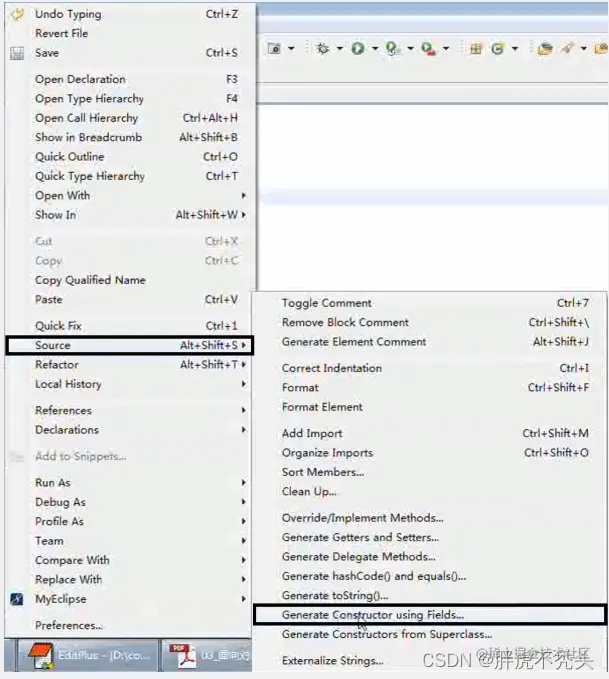Expand the Compare With submenu
The width and height of the screenshot is (609, 679).
(130, 560)
